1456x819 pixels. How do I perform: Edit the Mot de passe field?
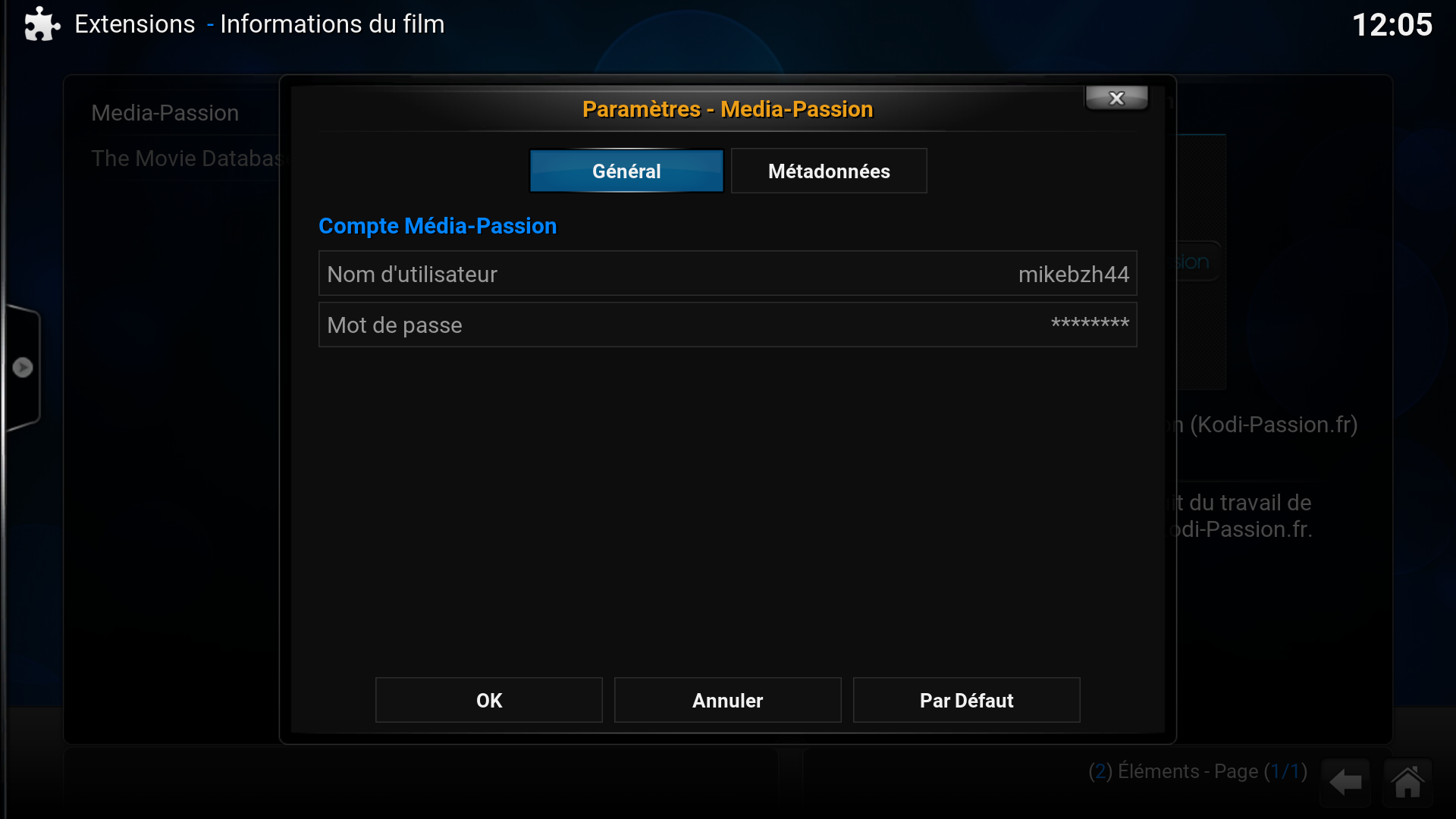(x=728, y=325)
